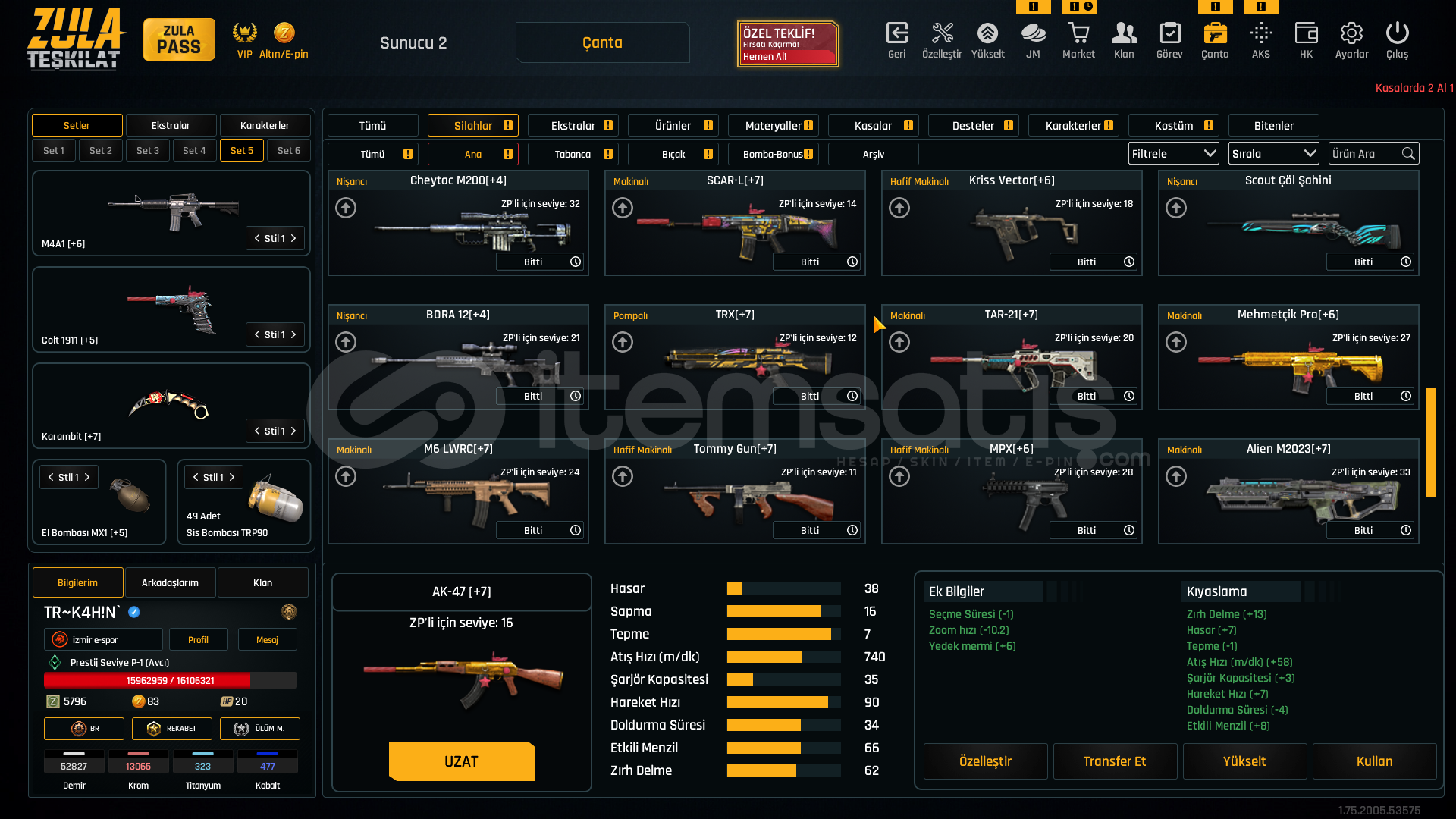Image resolution: width=1456 pixels, height=819 pixels.
Task: Open the Market cart icon
Action: 1078,33
